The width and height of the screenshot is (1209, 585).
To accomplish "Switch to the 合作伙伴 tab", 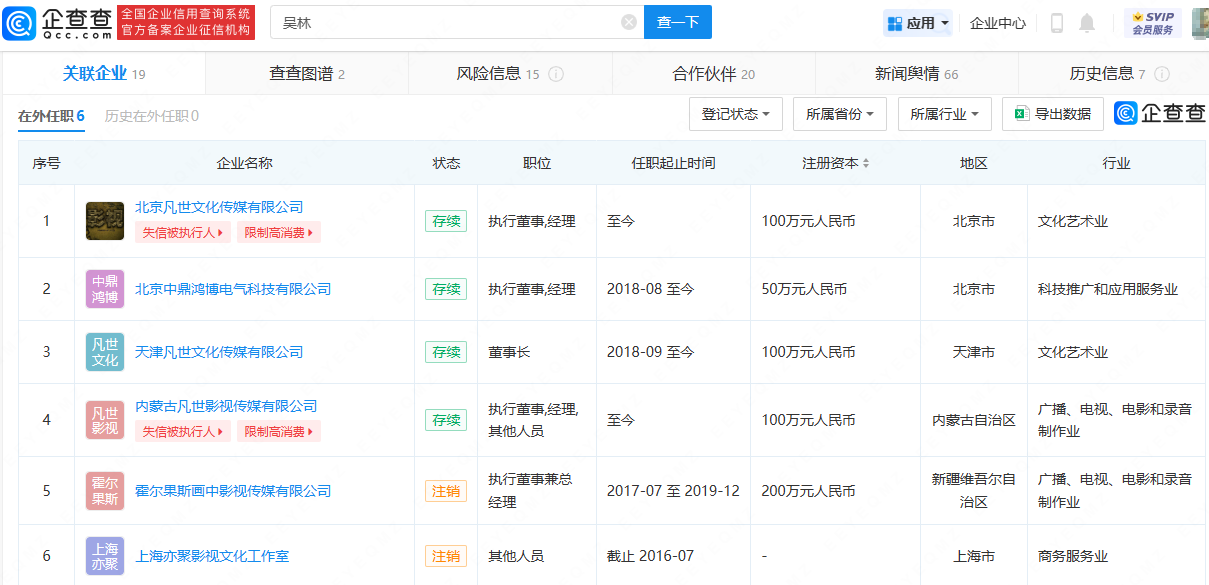I will 713,74.
